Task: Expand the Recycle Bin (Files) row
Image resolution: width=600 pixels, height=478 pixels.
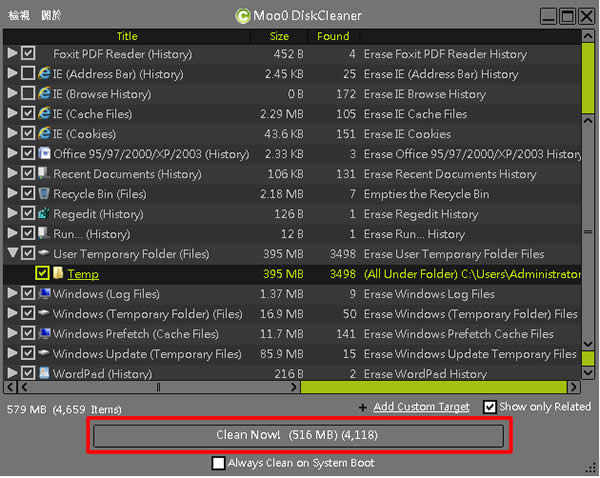Action: (x=12, y=193)
